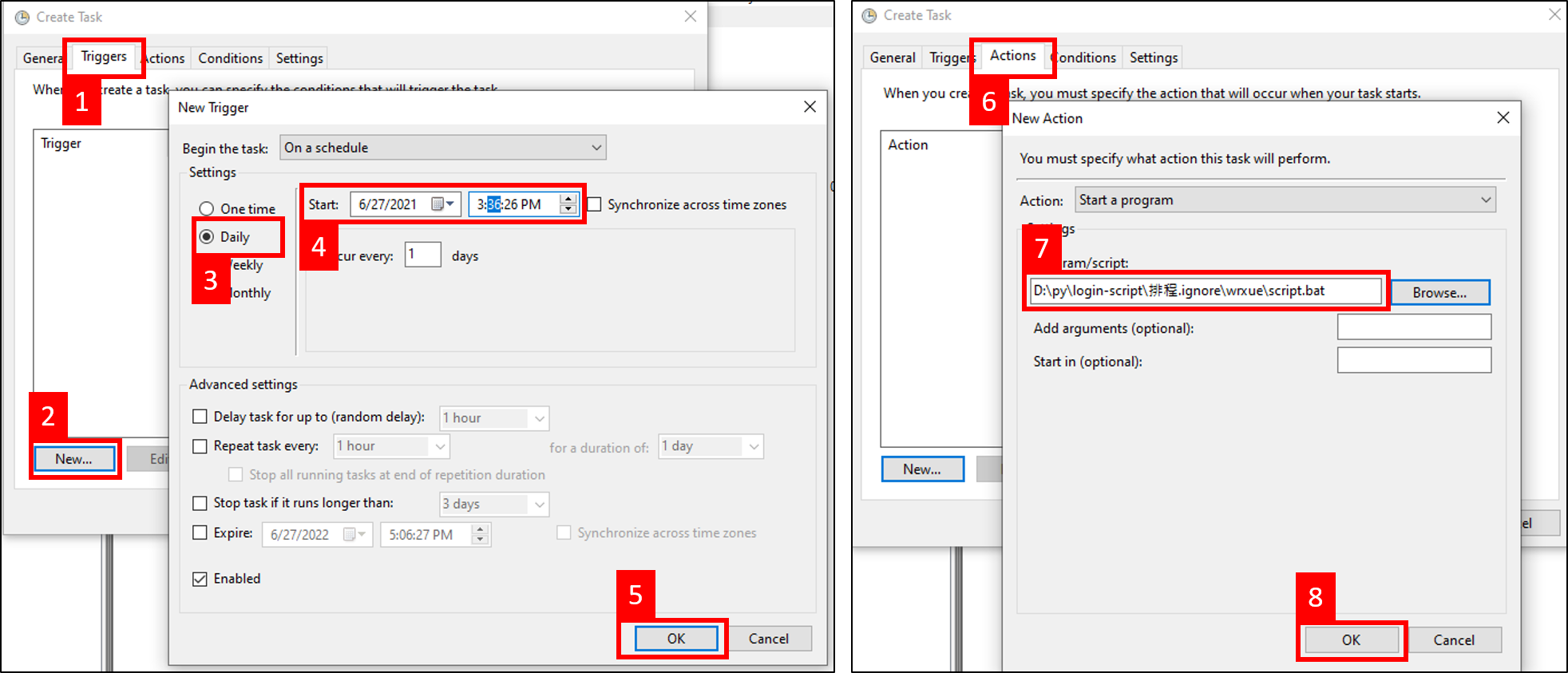Viewport: 1568px width, 673px height.
Task: Confirm the New Action dialog with OK
Action: pos(1351,640)
